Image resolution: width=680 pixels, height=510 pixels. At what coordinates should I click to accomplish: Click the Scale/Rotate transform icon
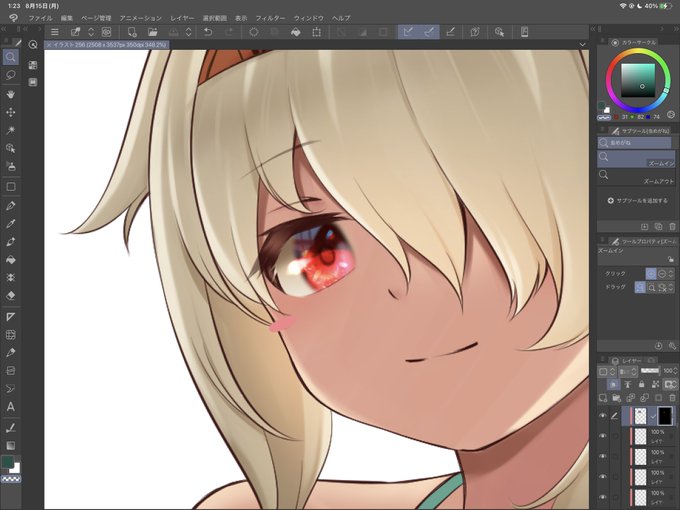point(317,32)
